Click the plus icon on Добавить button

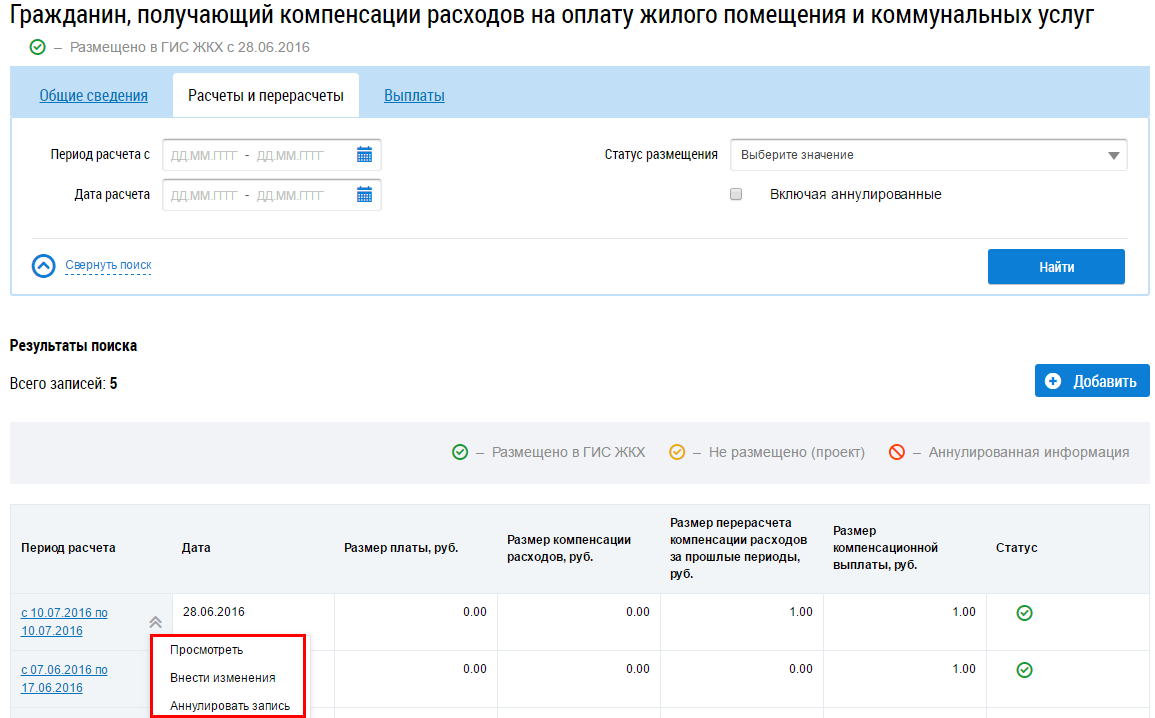point(1052,381)
